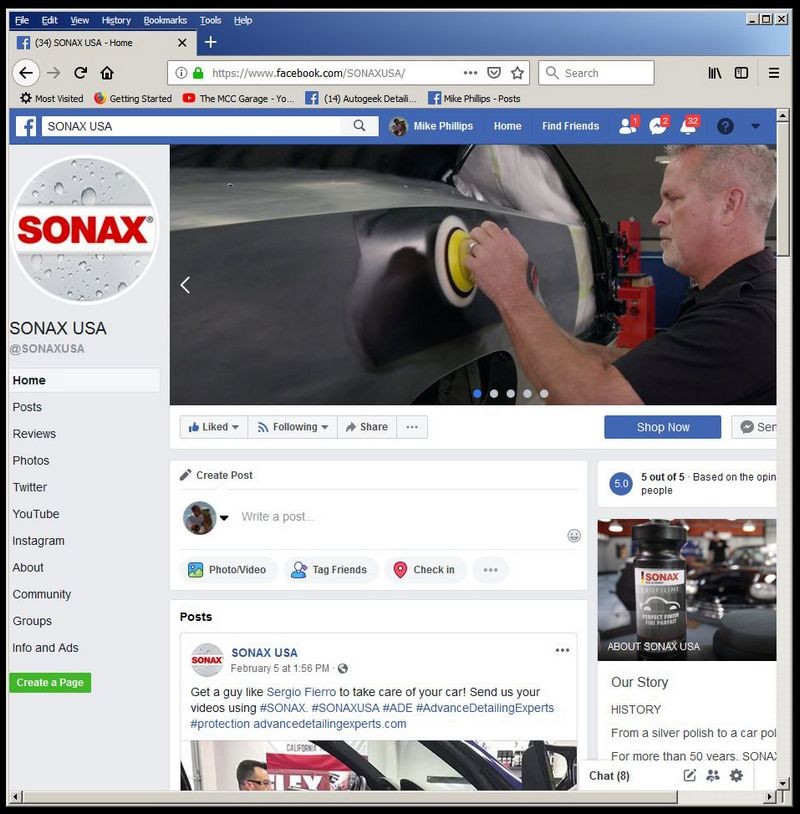The image size is (800, 814).
Task: Show previous cover photo with left arrow
Action: (x=185, y=284)
